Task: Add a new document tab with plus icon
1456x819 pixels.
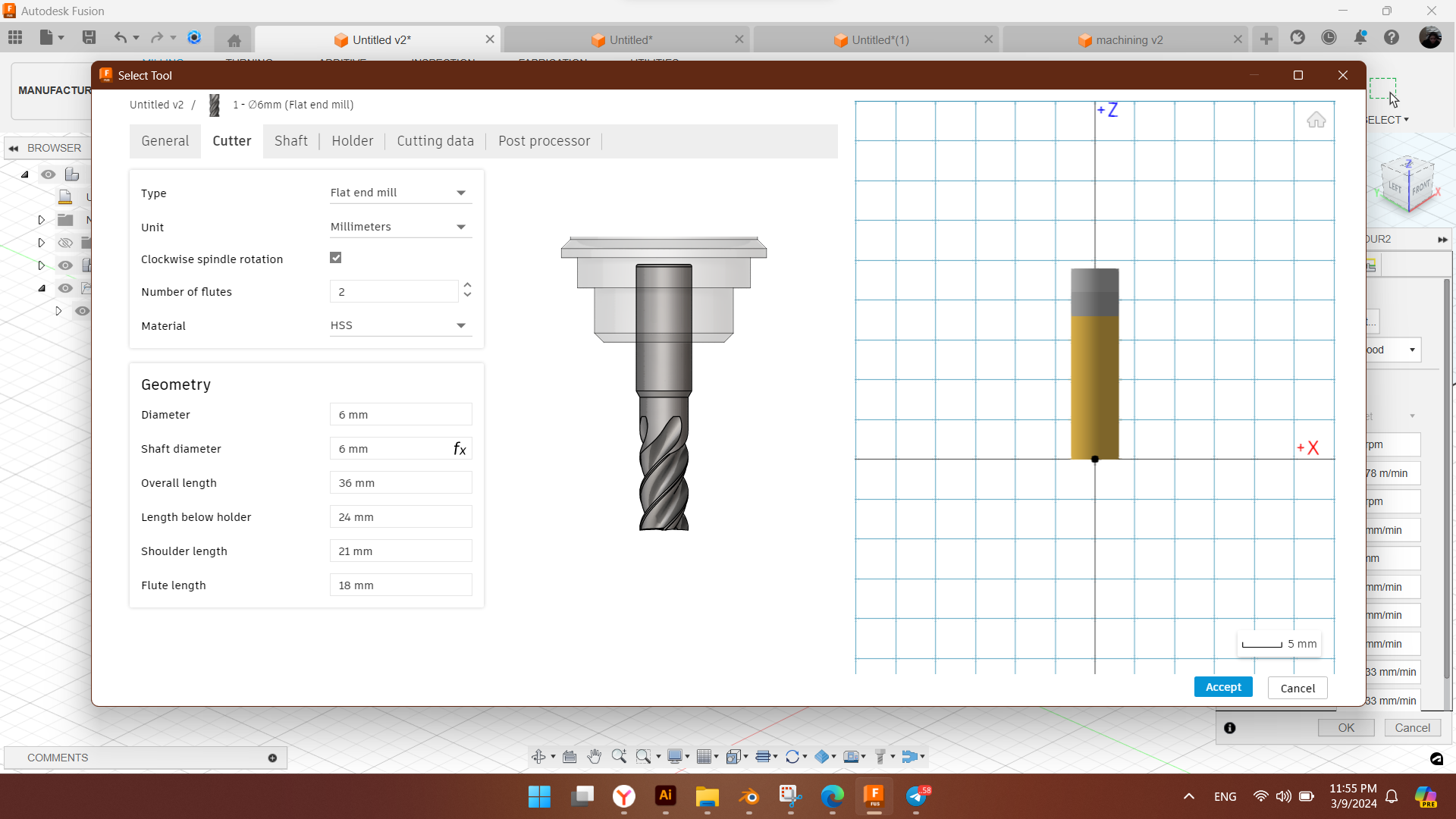Action: click(1266, 39)
